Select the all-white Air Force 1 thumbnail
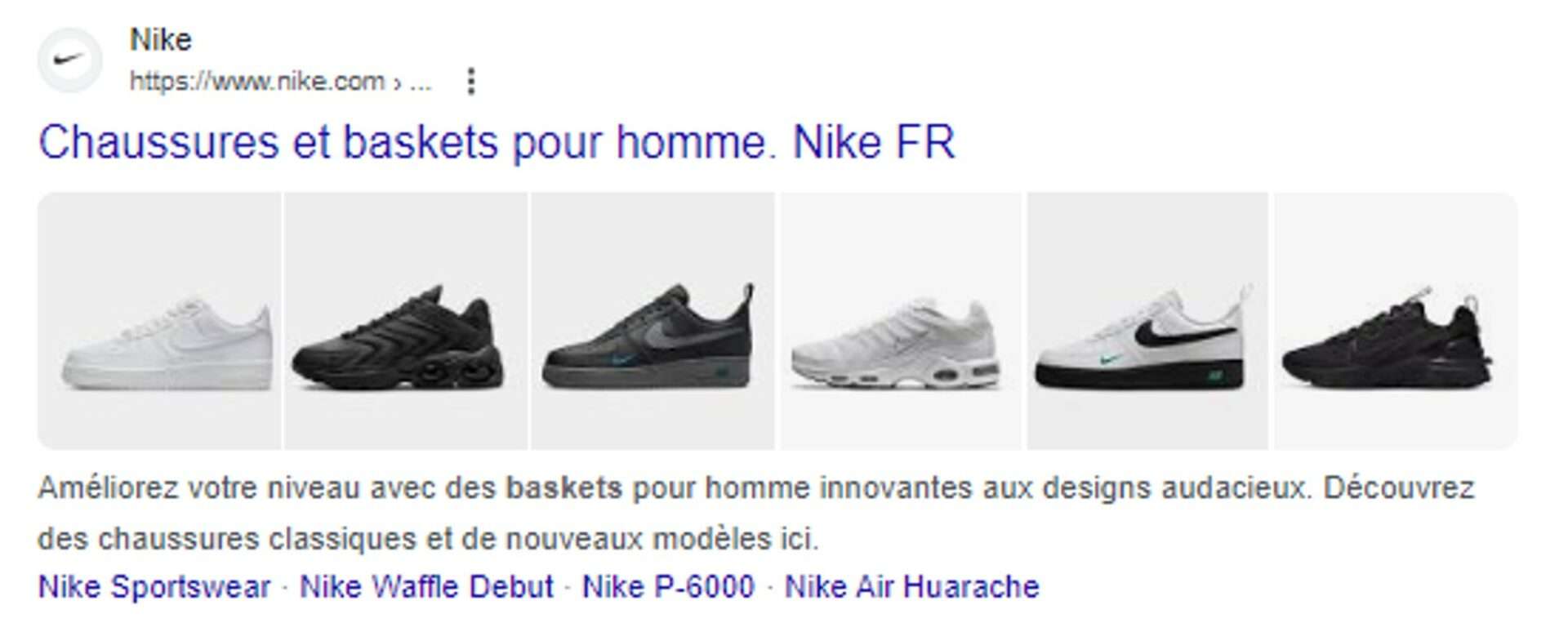Viewport: 1568px width, 623px height. coord(159,321)
